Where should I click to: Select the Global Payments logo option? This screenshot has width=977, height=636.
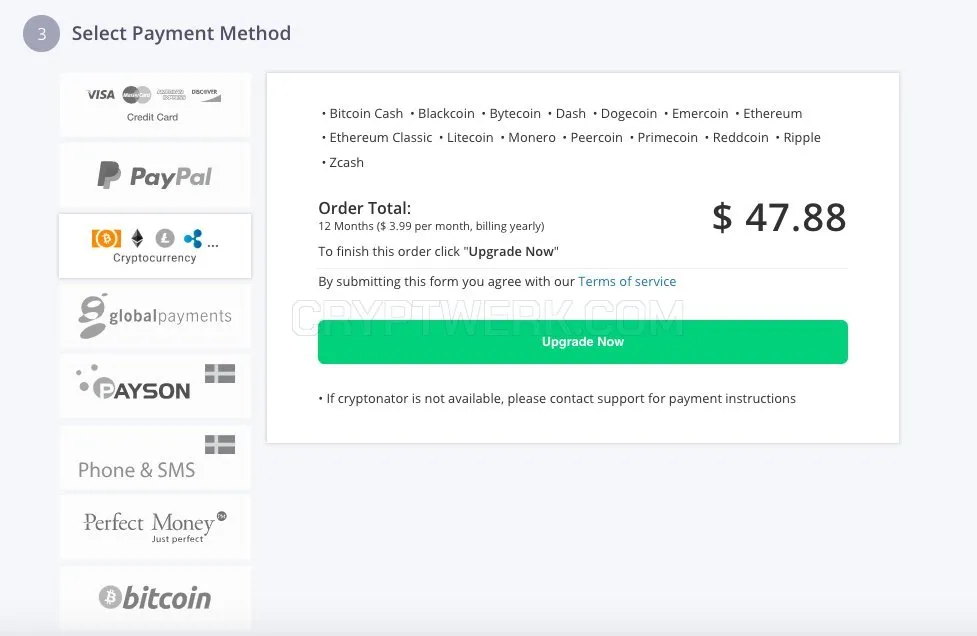[155, 316]
